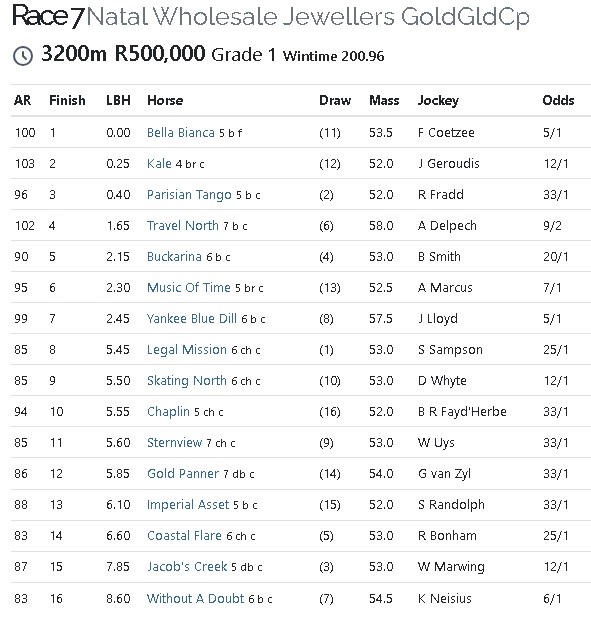Open Parisian Tango horse profile

pyautogui.click(x=189, y=195)
